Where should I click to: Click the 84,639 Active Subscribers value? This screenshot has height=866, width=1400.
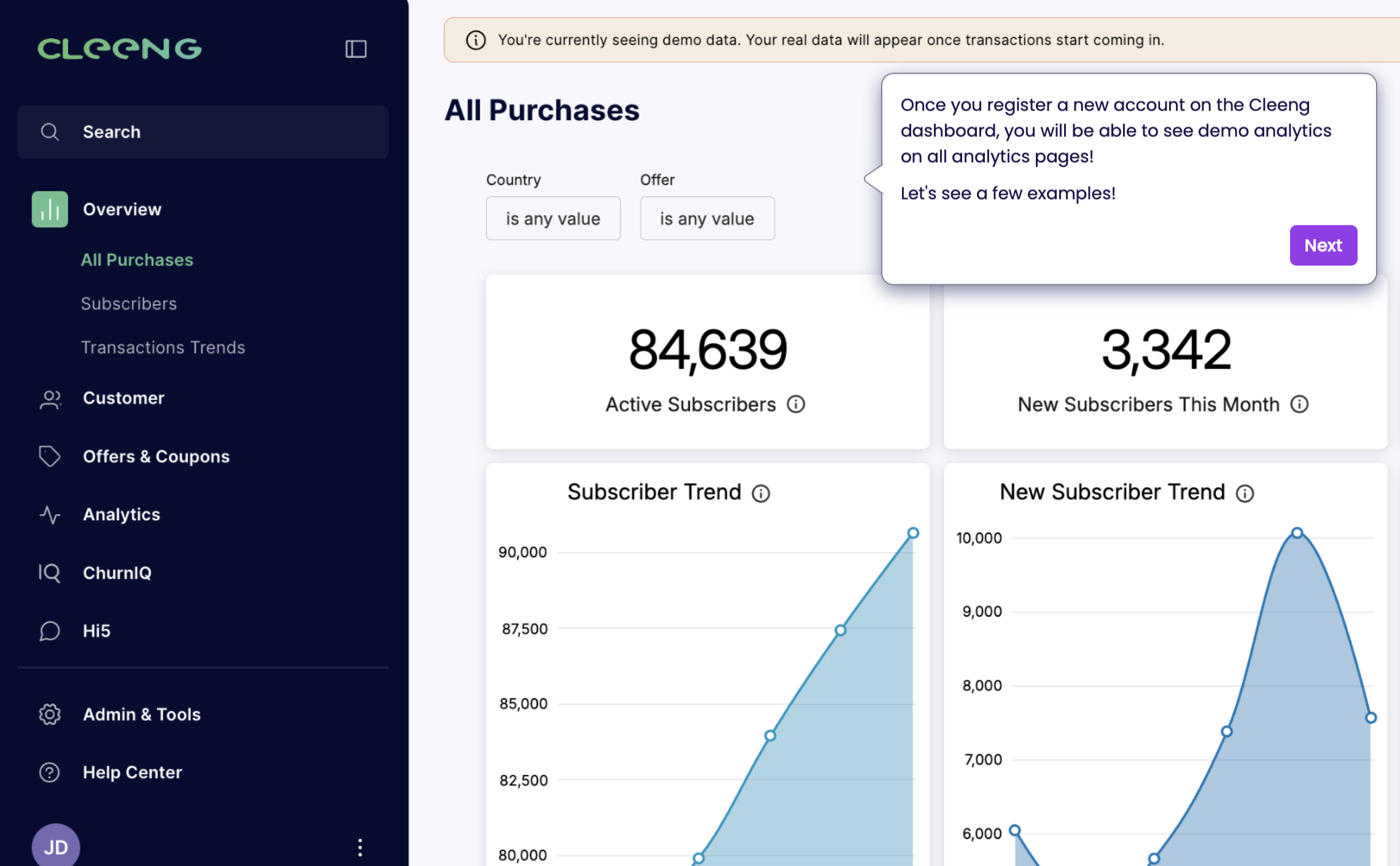click(x=707, y=349)
